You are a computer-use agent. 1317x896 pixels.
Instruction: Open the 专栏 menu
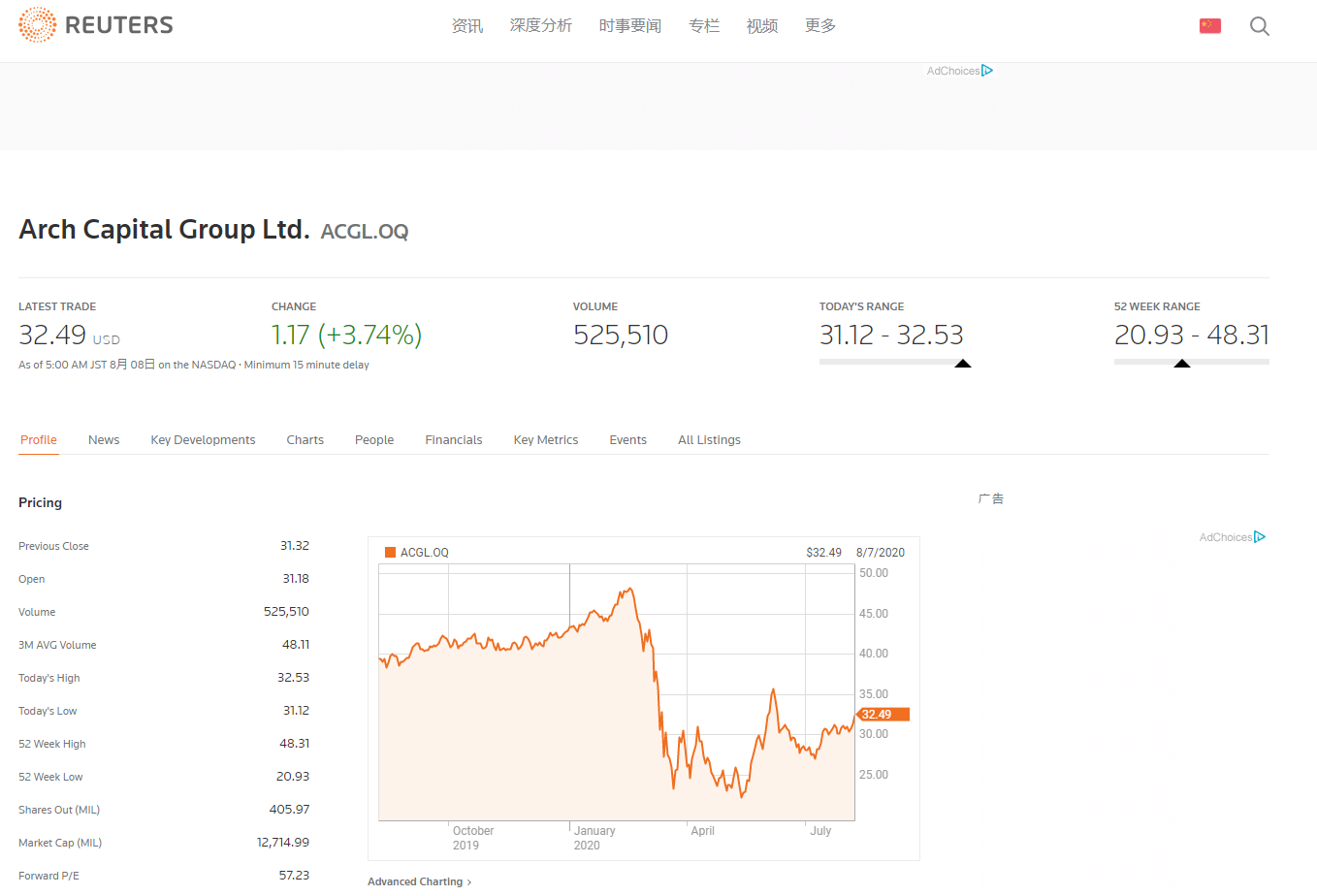(x=704, y=26)
